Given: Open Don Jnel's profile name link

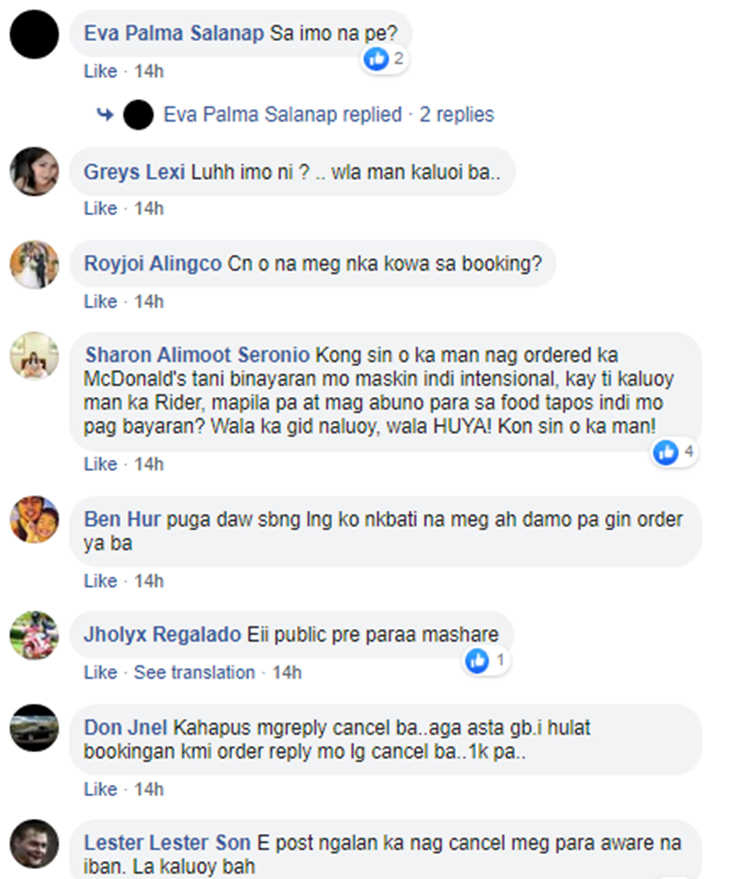Looking at the screenshot, I should [126, 728].
